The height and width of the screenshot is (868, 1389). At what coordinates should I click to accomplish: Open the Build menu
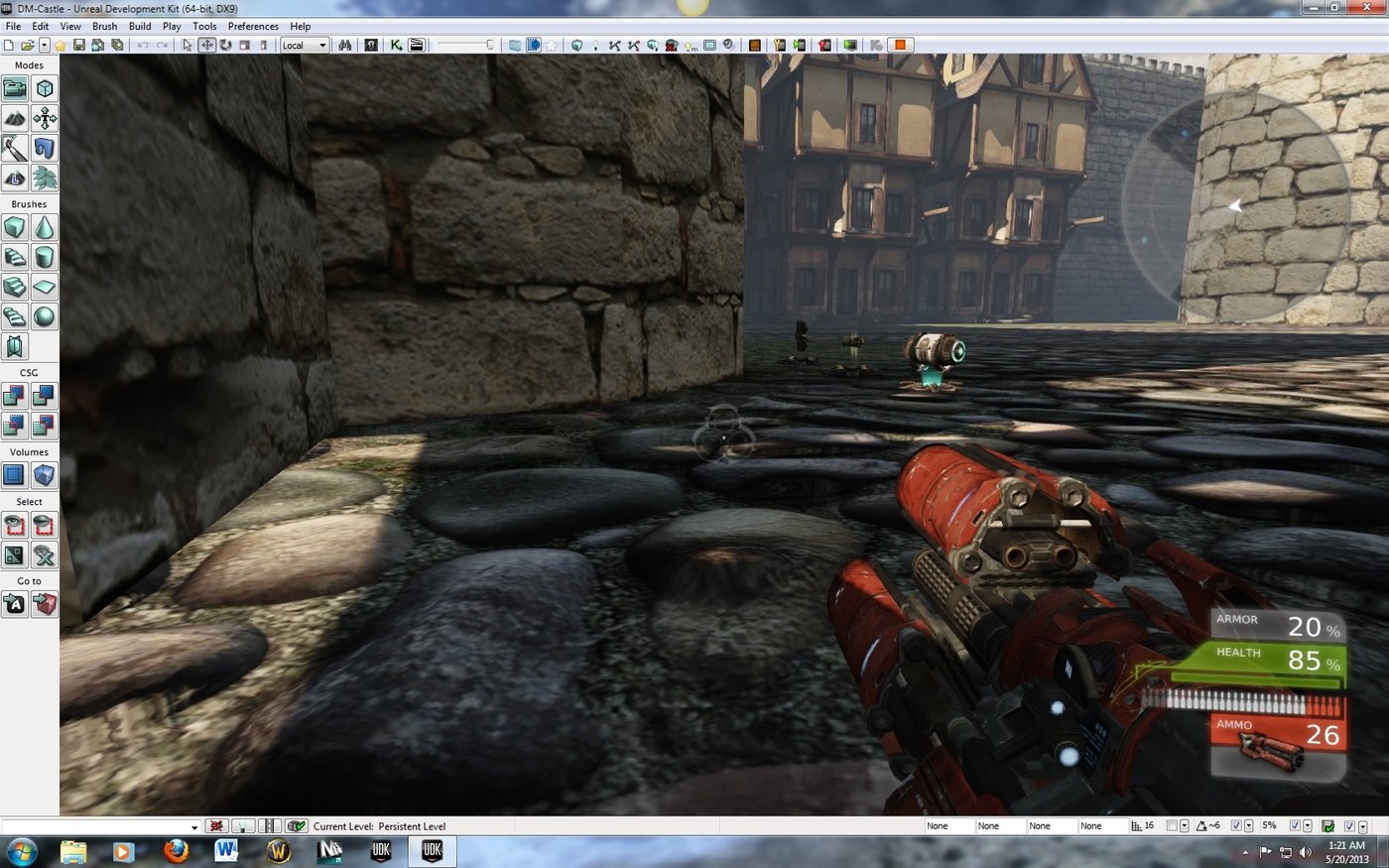coord(140,26)
